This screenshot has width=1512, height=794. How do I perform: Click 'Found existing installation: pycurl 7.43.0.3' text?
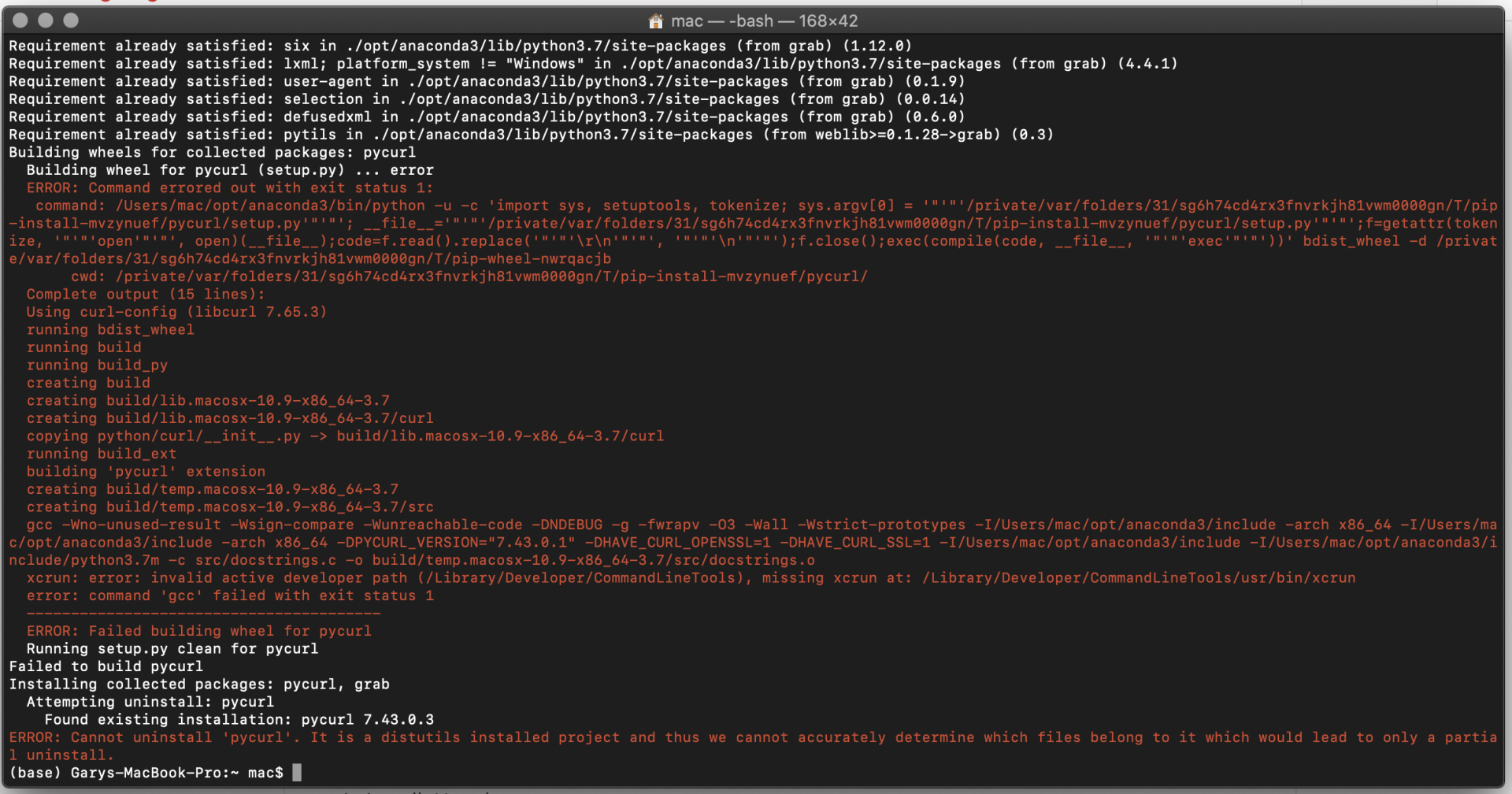[239, 720]
